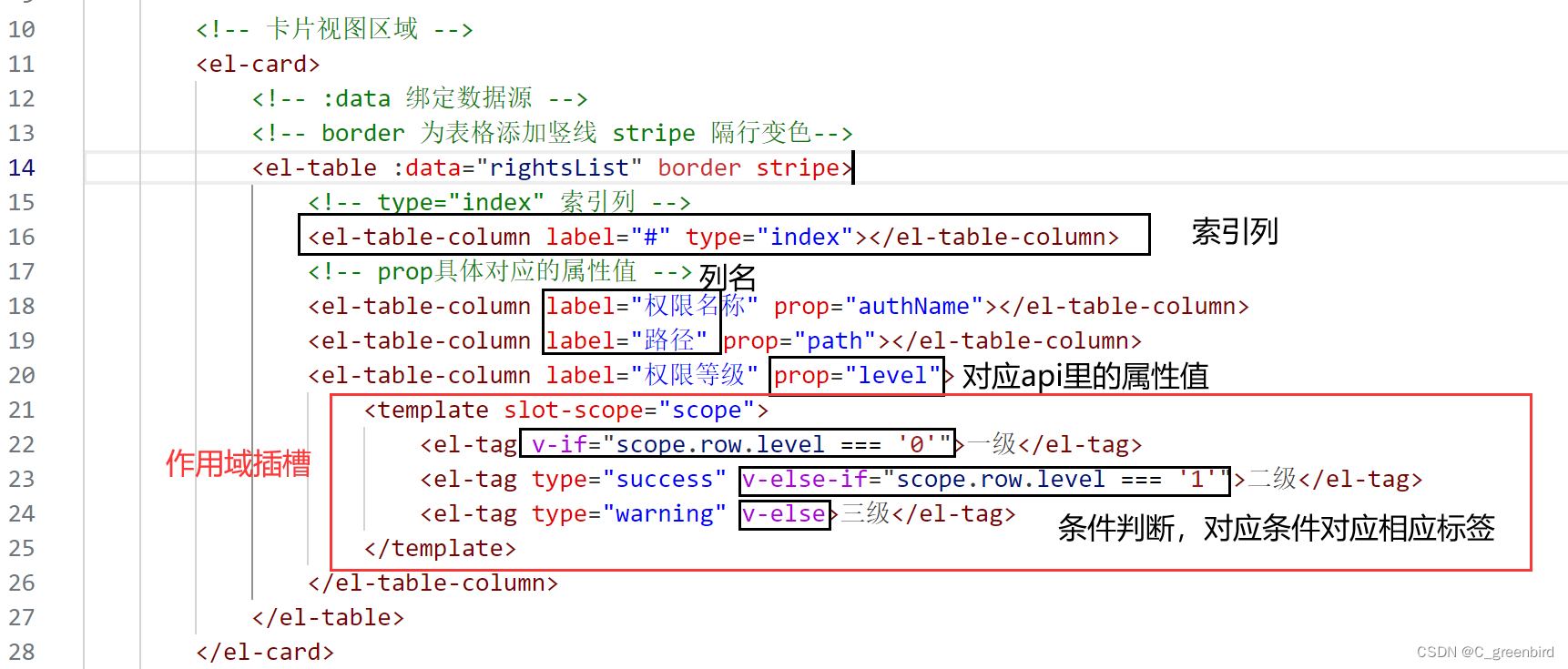The width and height of the screenshot is (1568, 669).
Task: Click the border stripe 隔行变色 comment
Action: (x=552, y=133)
